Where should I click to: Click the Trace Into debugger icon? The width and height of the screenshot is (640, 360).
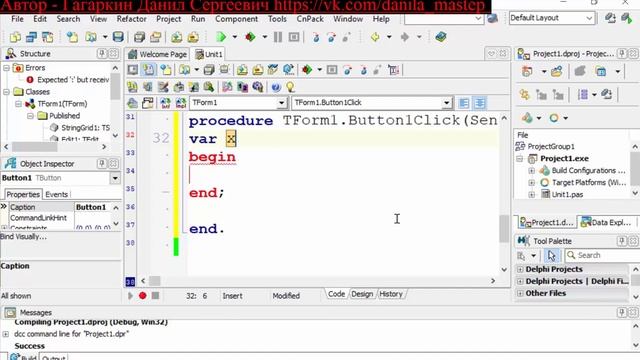click(x=316, y=37)
